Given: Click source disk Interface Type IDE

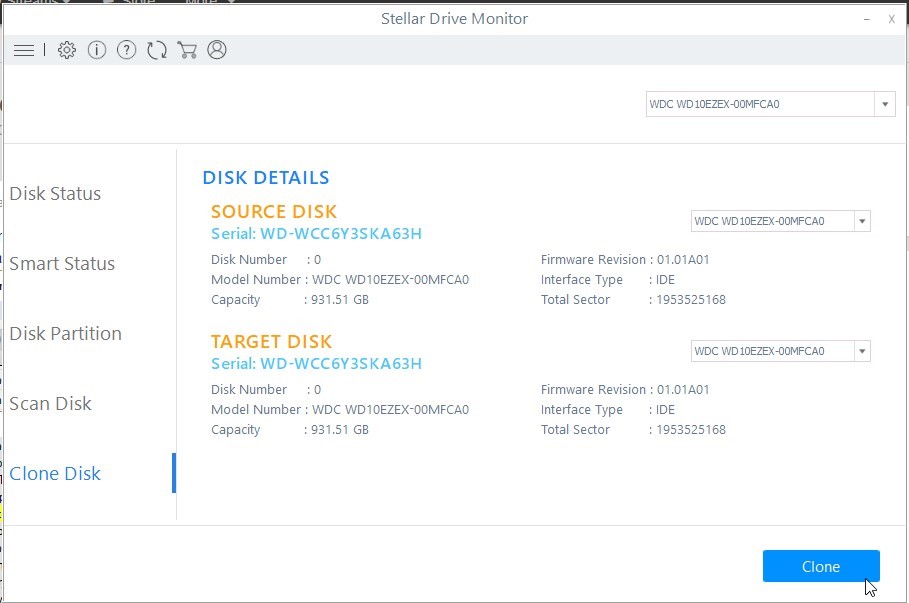Looking at the screenshot, I should pos(666,279).
